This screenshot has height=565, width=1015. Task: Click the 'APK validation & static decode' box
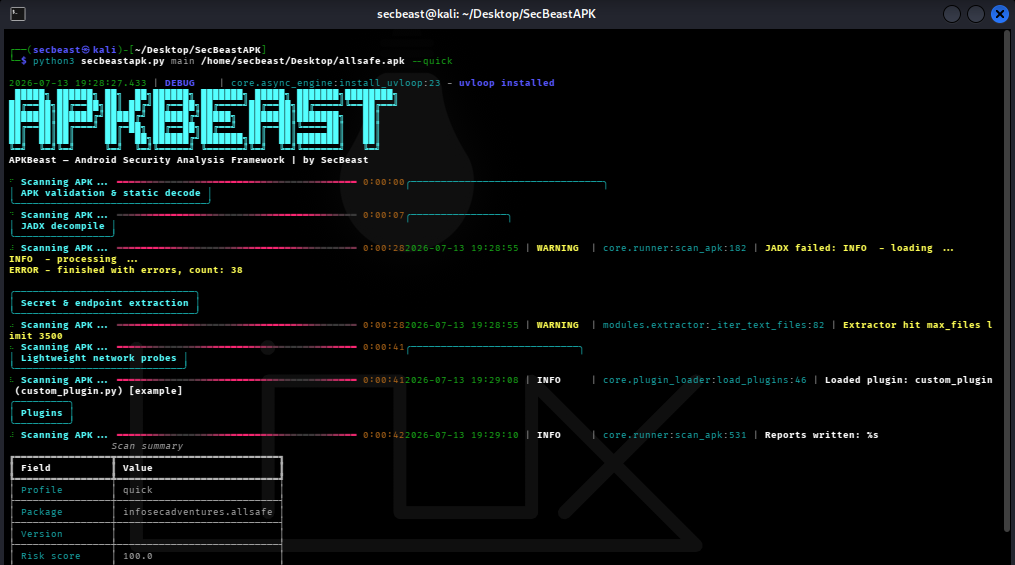111,193
